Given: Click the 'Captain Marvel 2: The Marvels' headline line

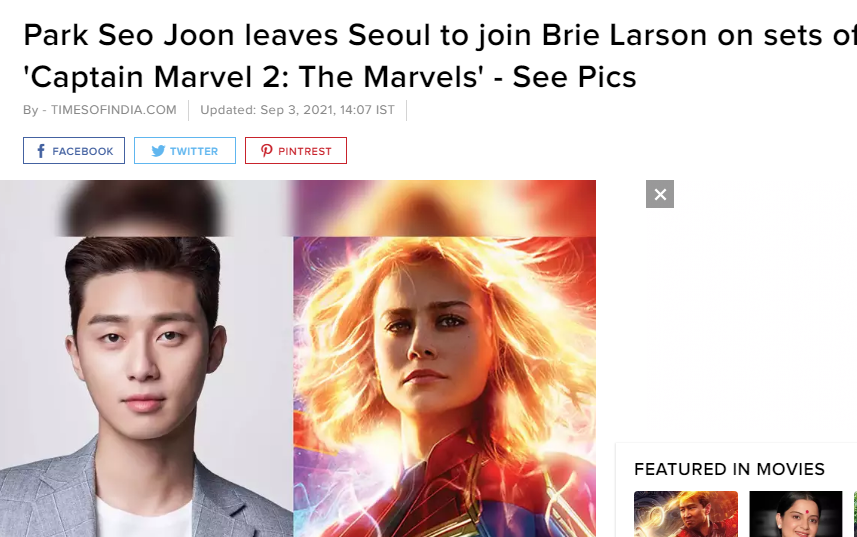Looking at the screenshot, I should (x=330, y=76).
